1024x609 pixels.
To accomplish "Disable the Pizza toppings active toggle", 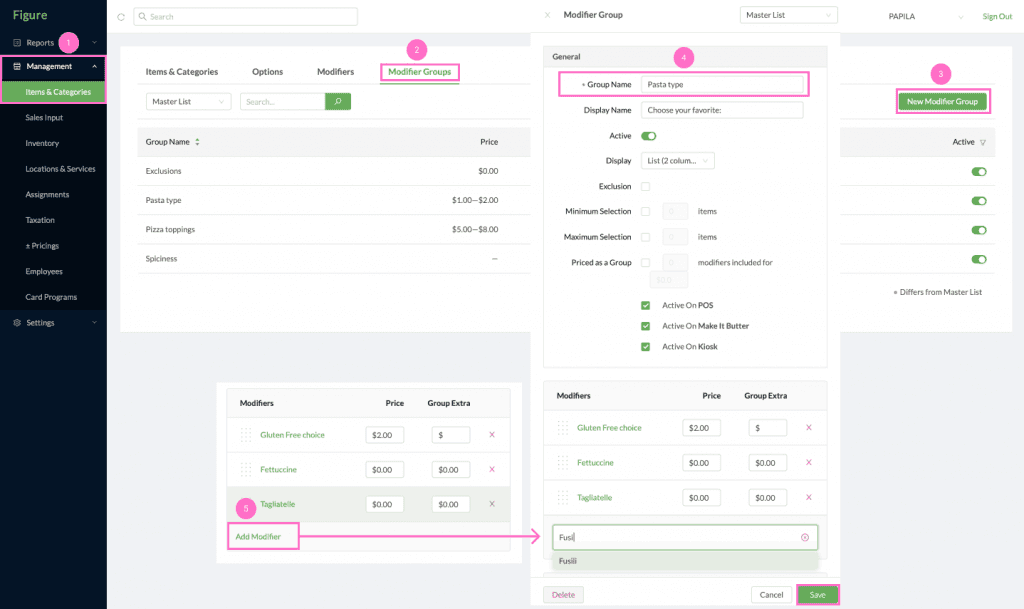I will coord(979,230).
